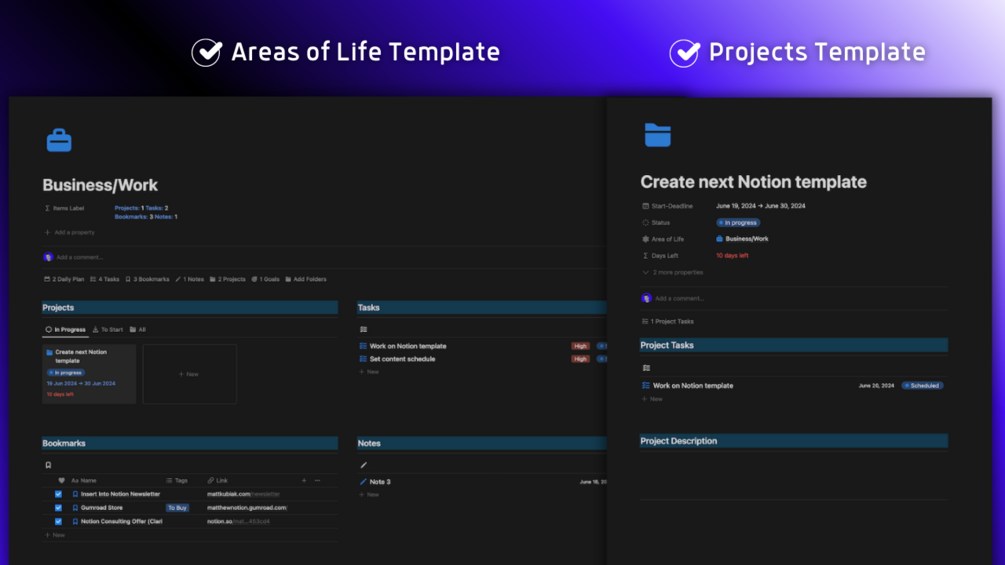
Task: Open the 2 Projects linked view
Action: (228, 279)
